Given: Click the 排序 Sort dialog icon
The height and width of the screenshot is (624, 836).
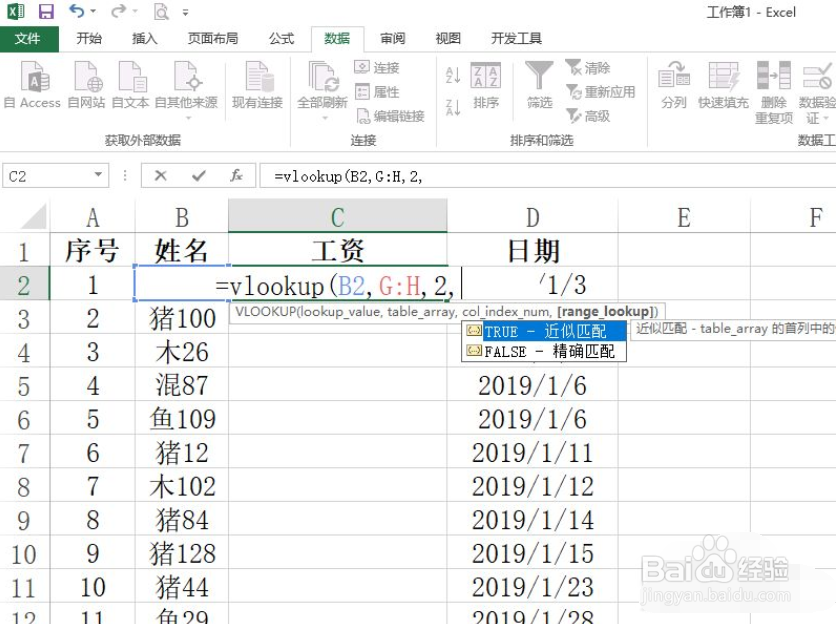Looking at the screenshot, I should pyautogui.click(x=486, y=85).
